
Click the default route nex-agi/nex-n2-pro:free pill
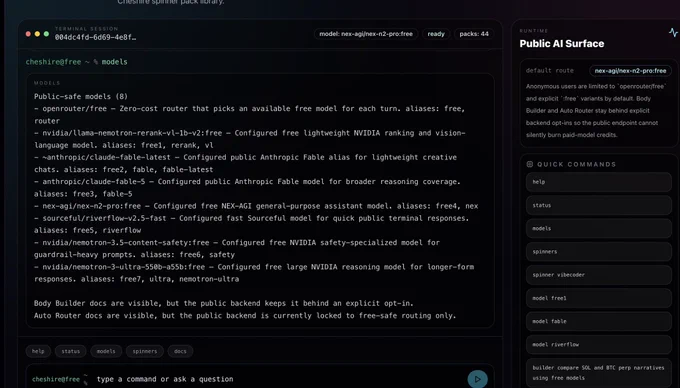[630, 71]
